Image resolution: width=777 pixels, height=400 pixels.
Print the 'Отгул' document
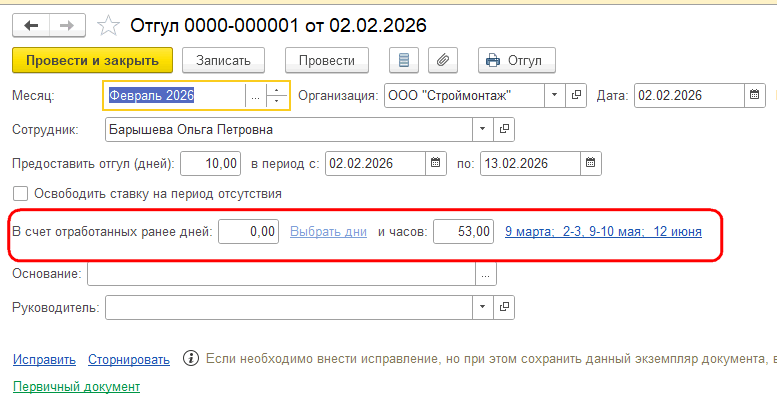point(516,60)
